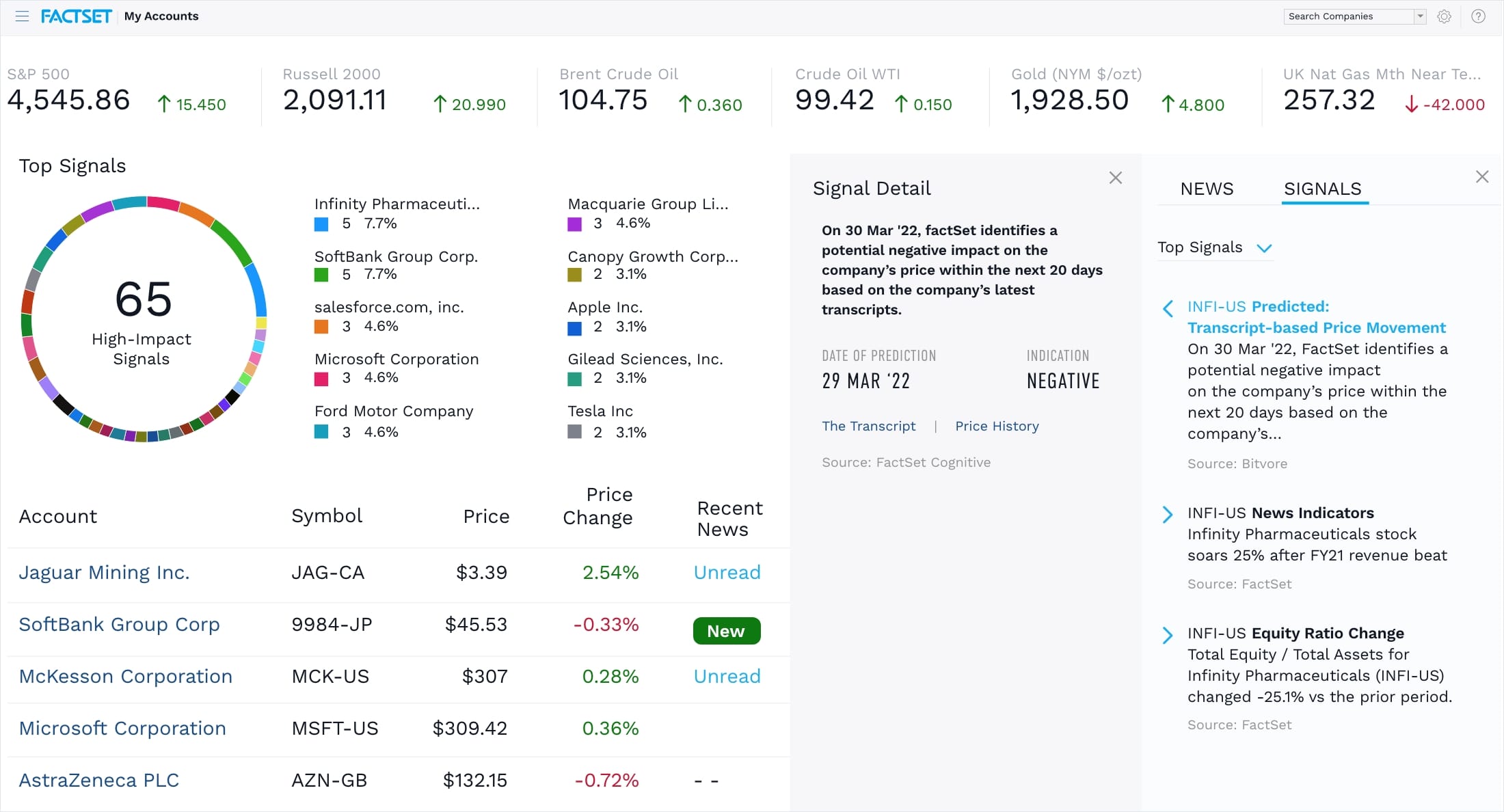
Task: Open the Top Signals dropdown
Action: 1215,247
